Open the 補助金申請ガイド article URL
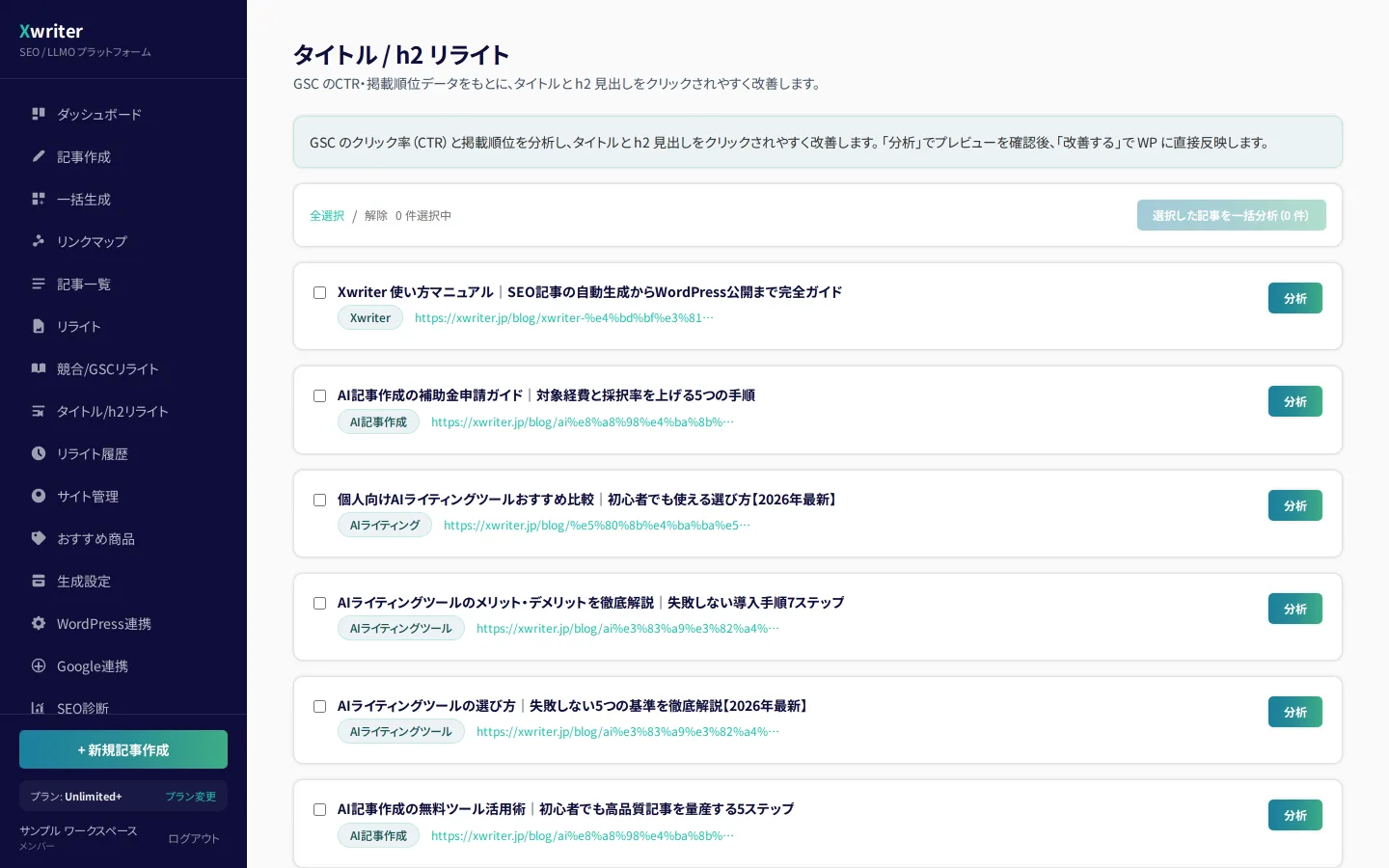Viewport: 1389px width, 868px height. (583, 422)
